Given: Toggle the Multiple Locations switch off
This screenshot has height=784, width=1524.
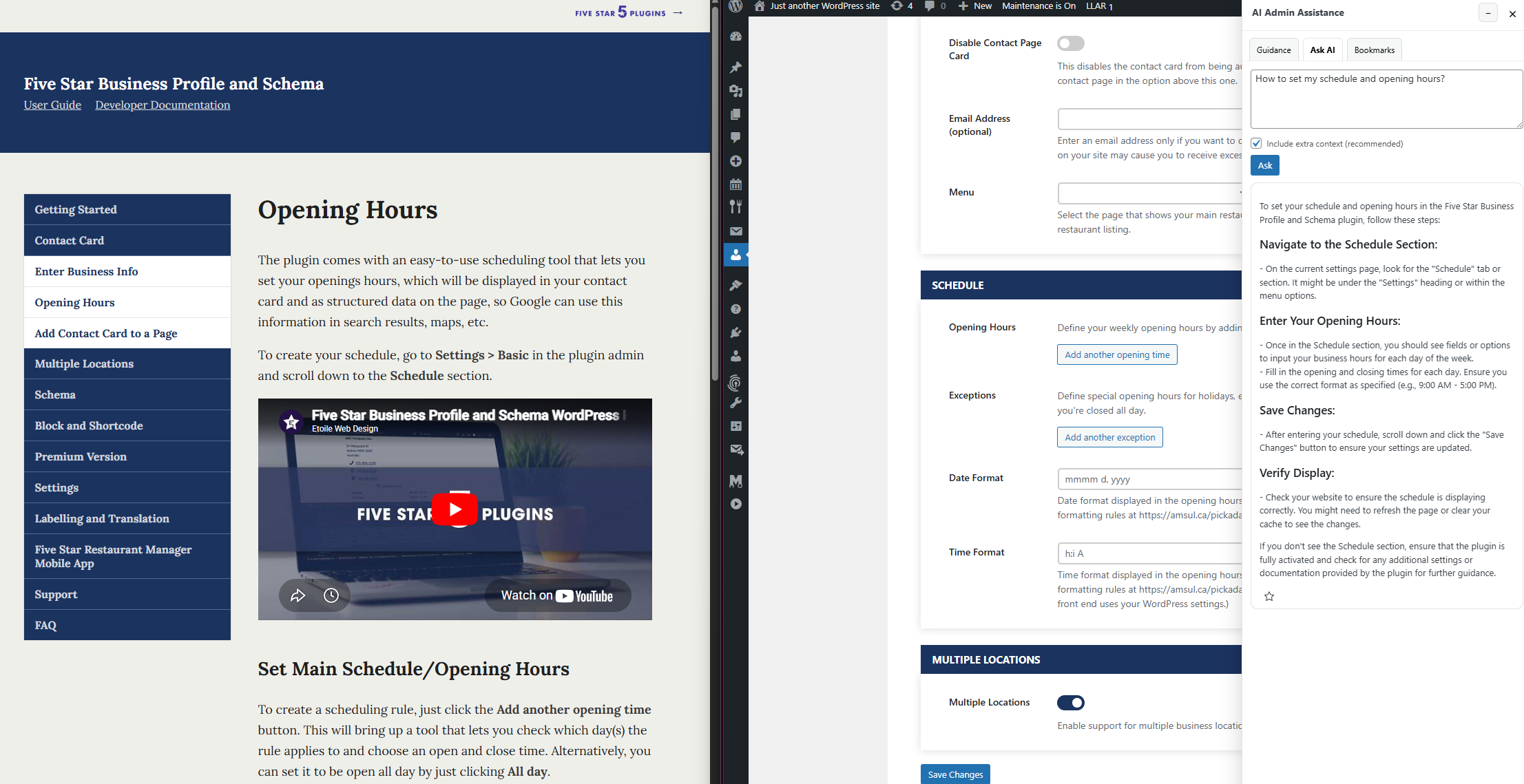Looking at the screenshot, I should click(1070, 703).
